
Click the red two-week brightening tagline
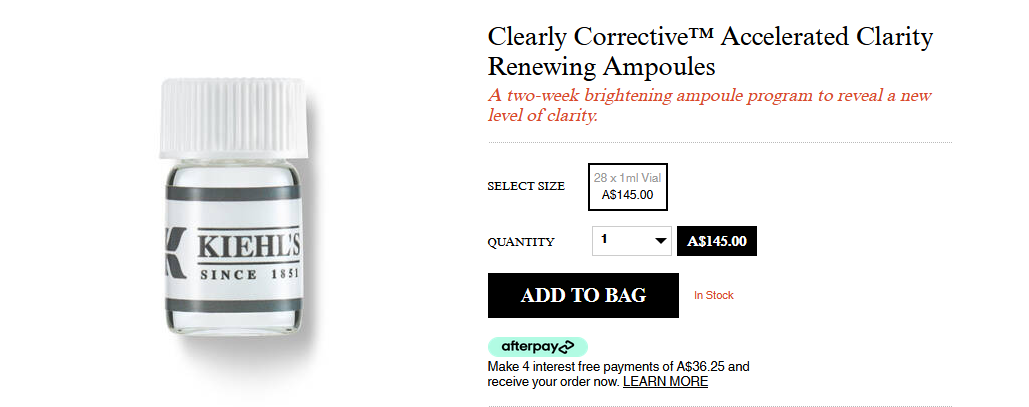click(709, 105)
